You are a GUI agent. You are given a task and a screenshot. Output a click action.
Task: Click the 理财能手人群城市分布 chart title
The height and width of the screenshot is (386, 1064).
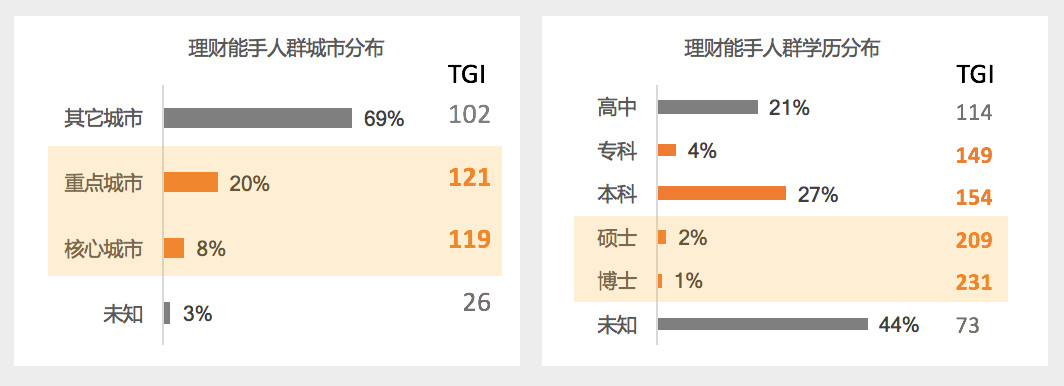pyautogui.click(x=286, y=50)
